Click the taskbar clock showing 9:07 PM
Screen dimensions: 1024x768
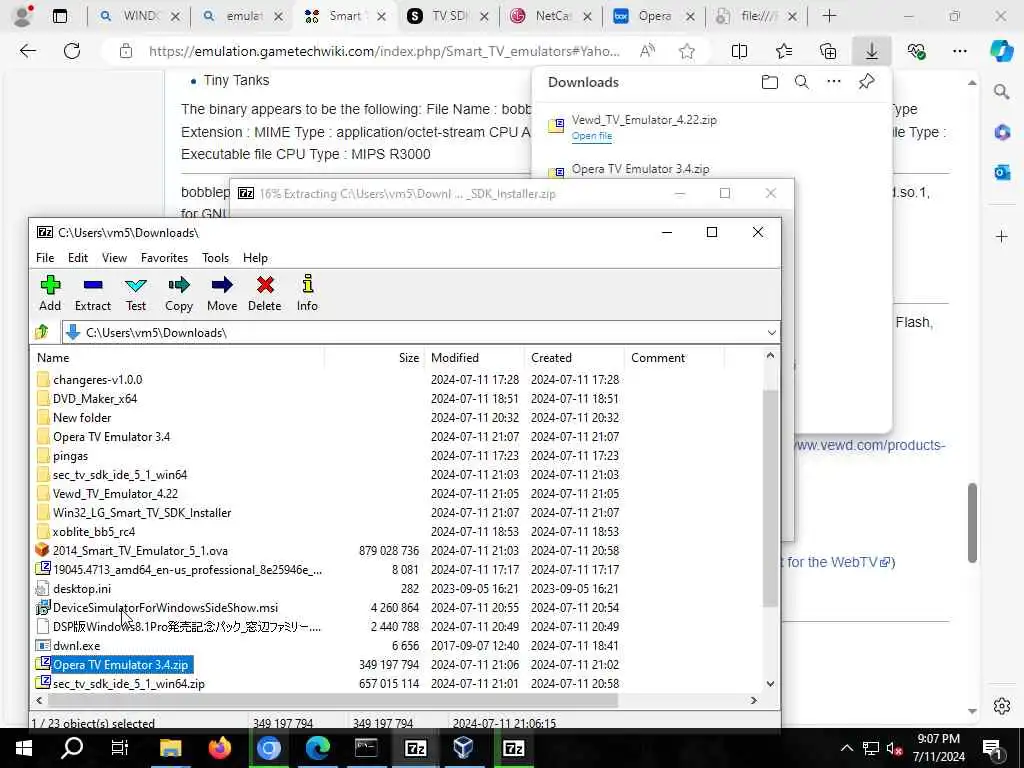click(x=938, y=748)
